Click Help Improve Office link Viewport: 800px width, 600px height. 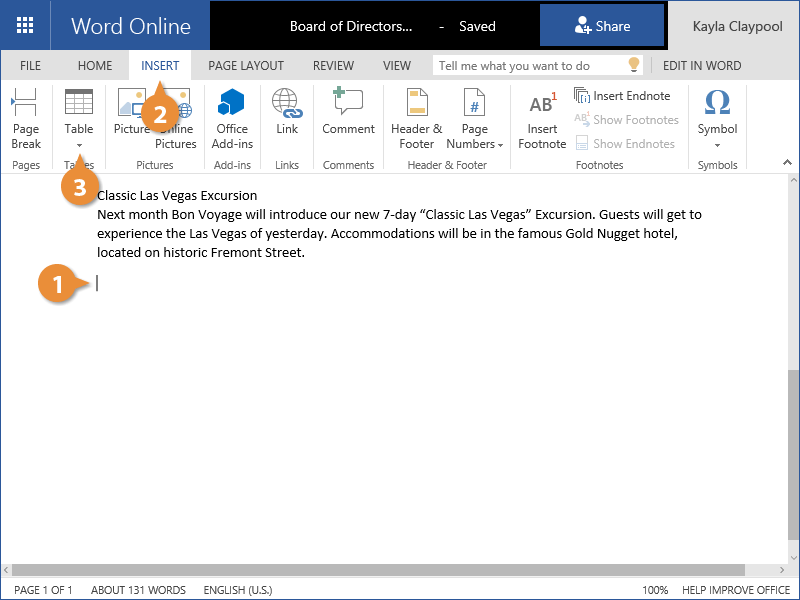pyautogui.click(x=735, y=590)
